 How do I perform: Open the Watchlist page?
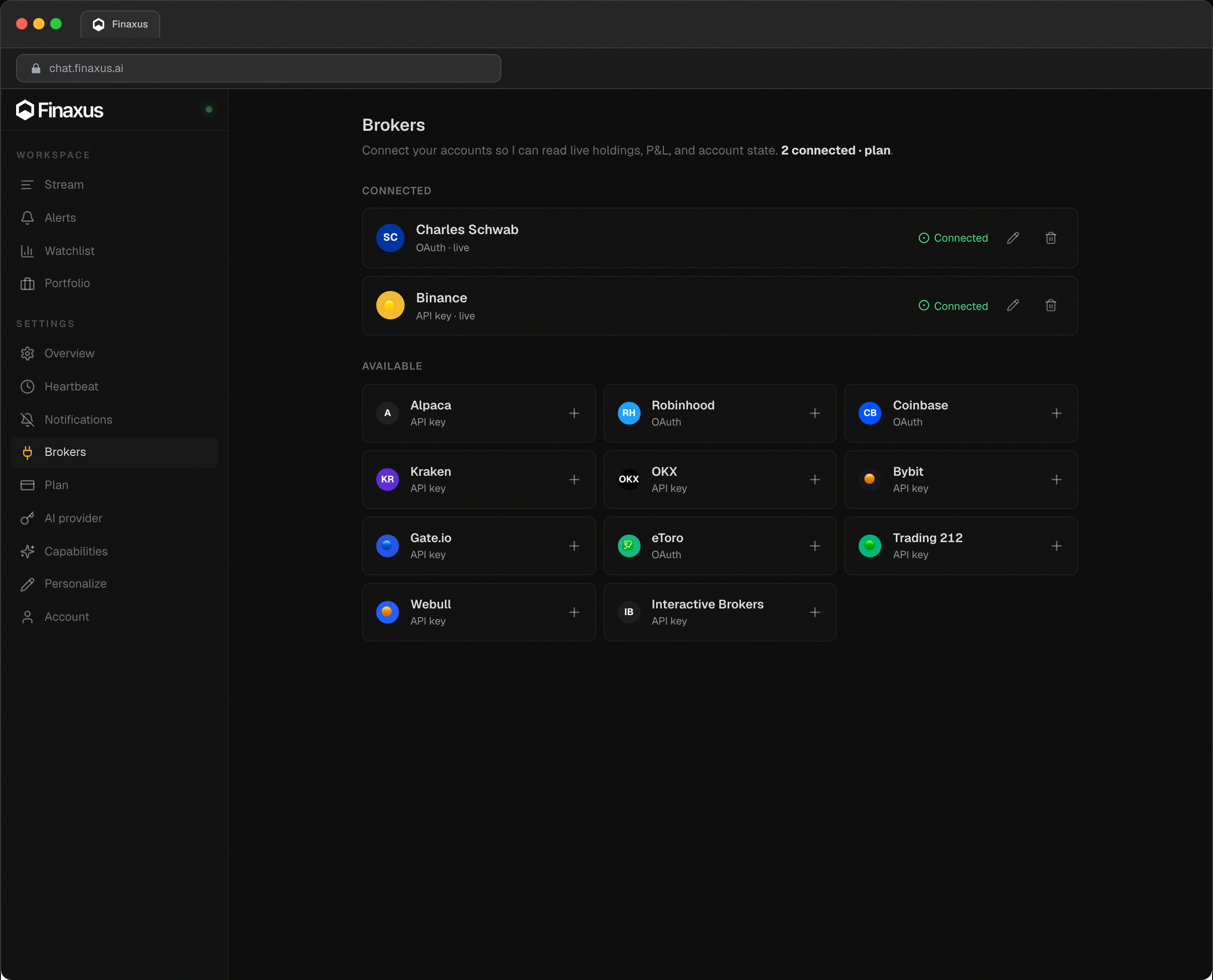click(114, 251)
